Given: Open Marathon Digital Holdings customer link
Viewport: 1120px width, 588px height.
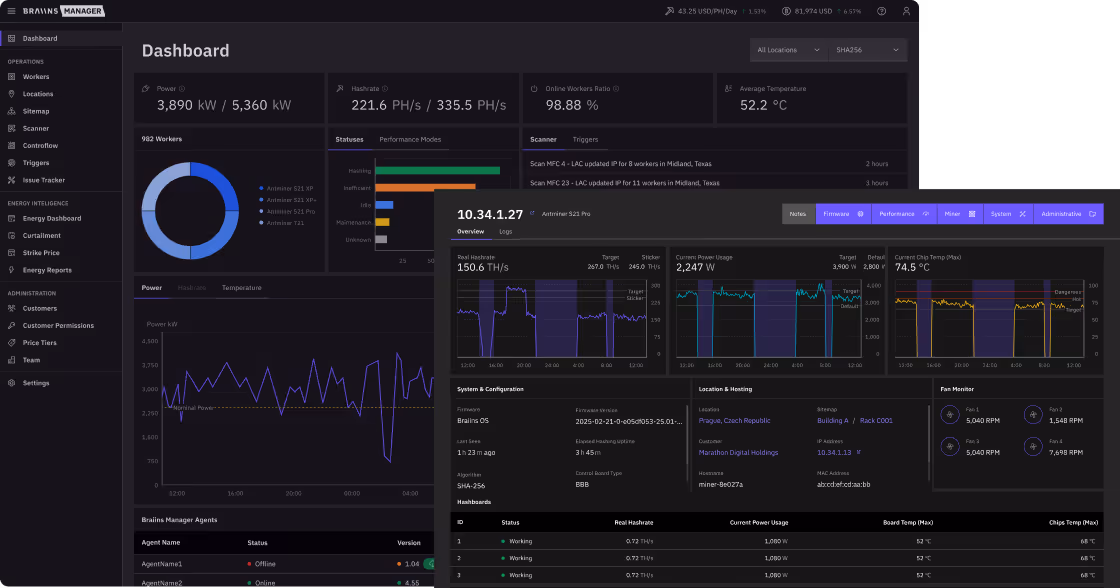Looking at the screenshot, I should [738, 452].
